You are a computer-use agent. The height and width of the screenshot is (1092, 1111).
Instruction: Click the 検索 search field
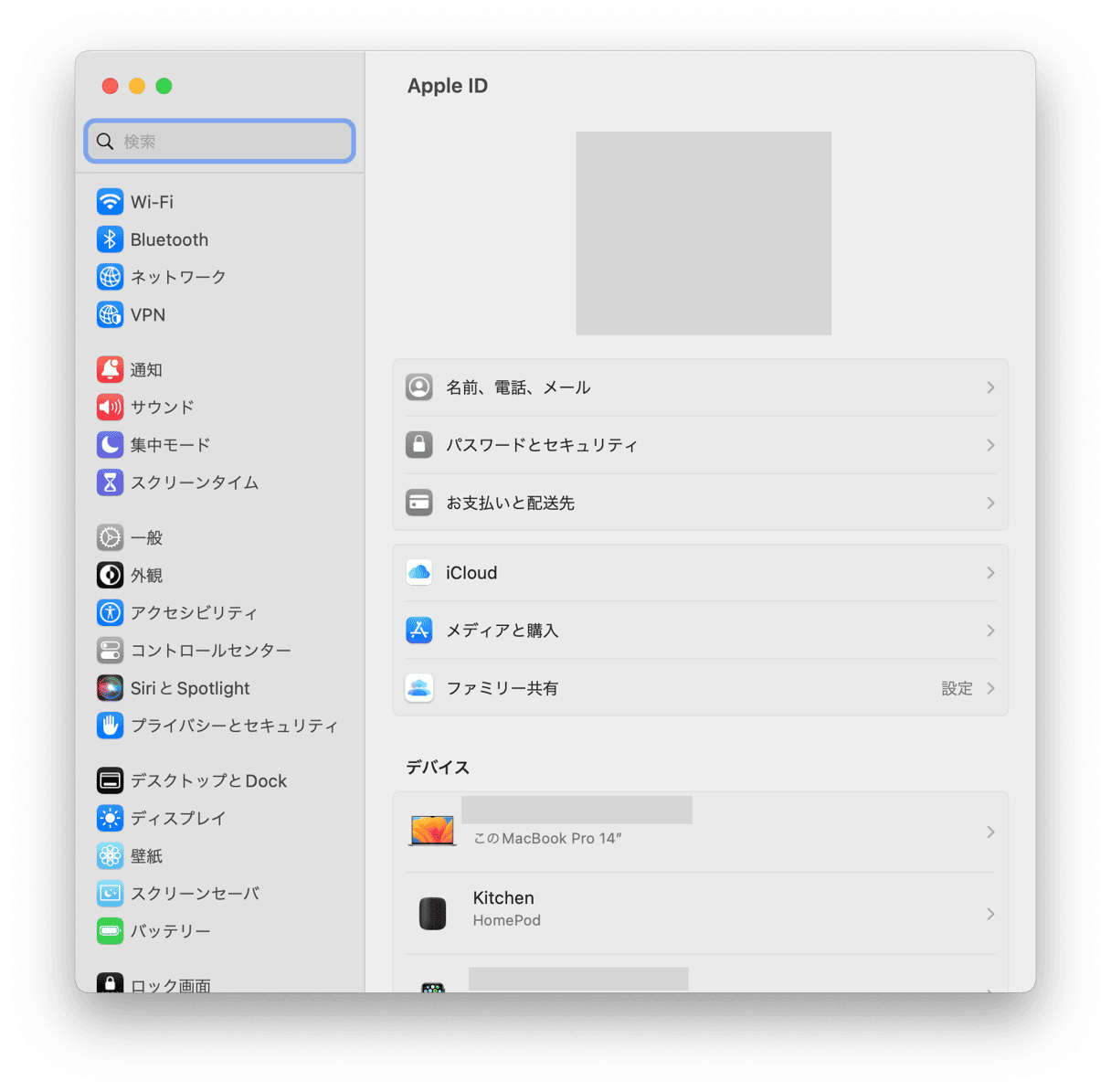tap(220, 142)
